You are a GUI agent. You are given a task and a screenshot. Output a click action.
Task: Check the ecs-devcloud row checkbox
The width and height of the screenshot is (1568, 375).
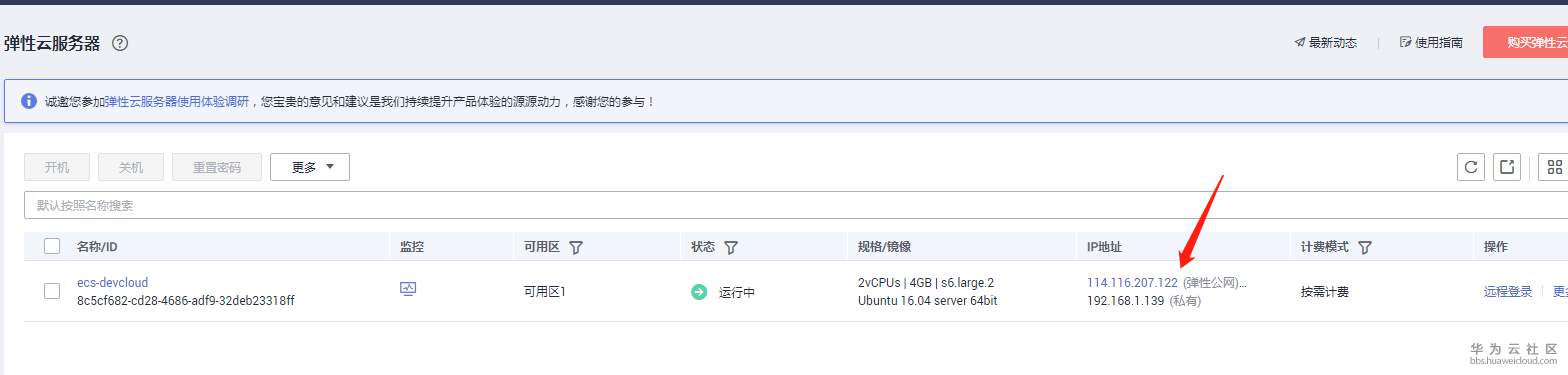(x=52, y=291)
